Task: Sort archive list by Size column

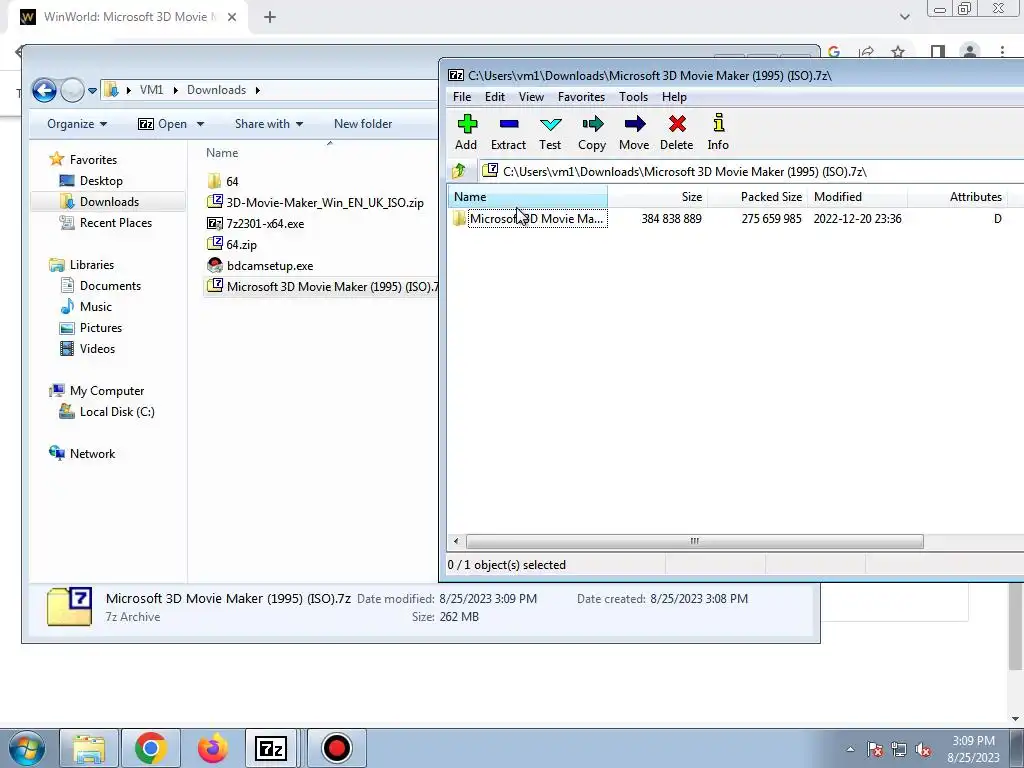Action: pyautogui.click(x=658, y=197)
